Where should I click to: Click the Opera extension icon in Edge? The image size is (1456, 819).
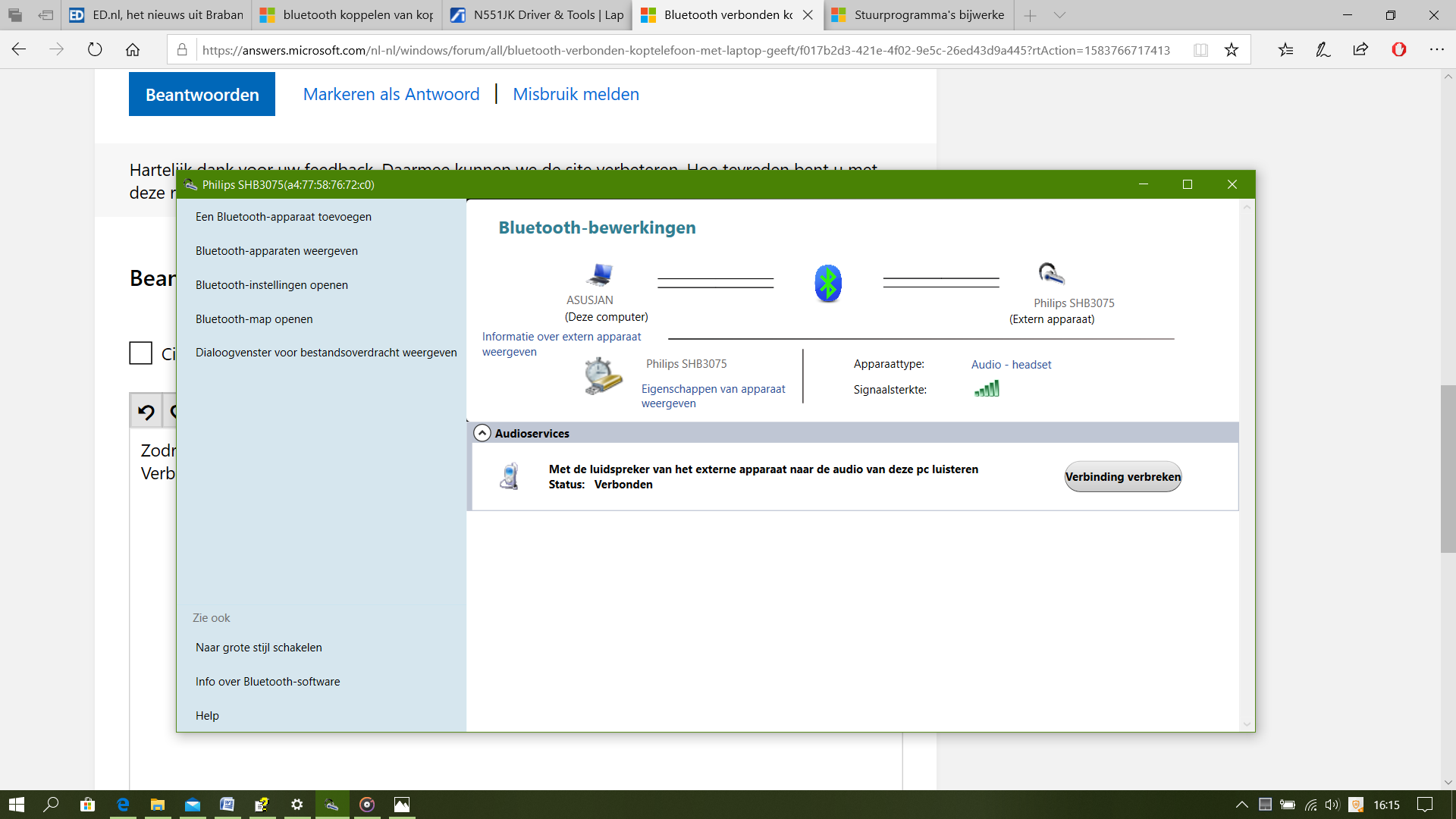[1399, 49]
